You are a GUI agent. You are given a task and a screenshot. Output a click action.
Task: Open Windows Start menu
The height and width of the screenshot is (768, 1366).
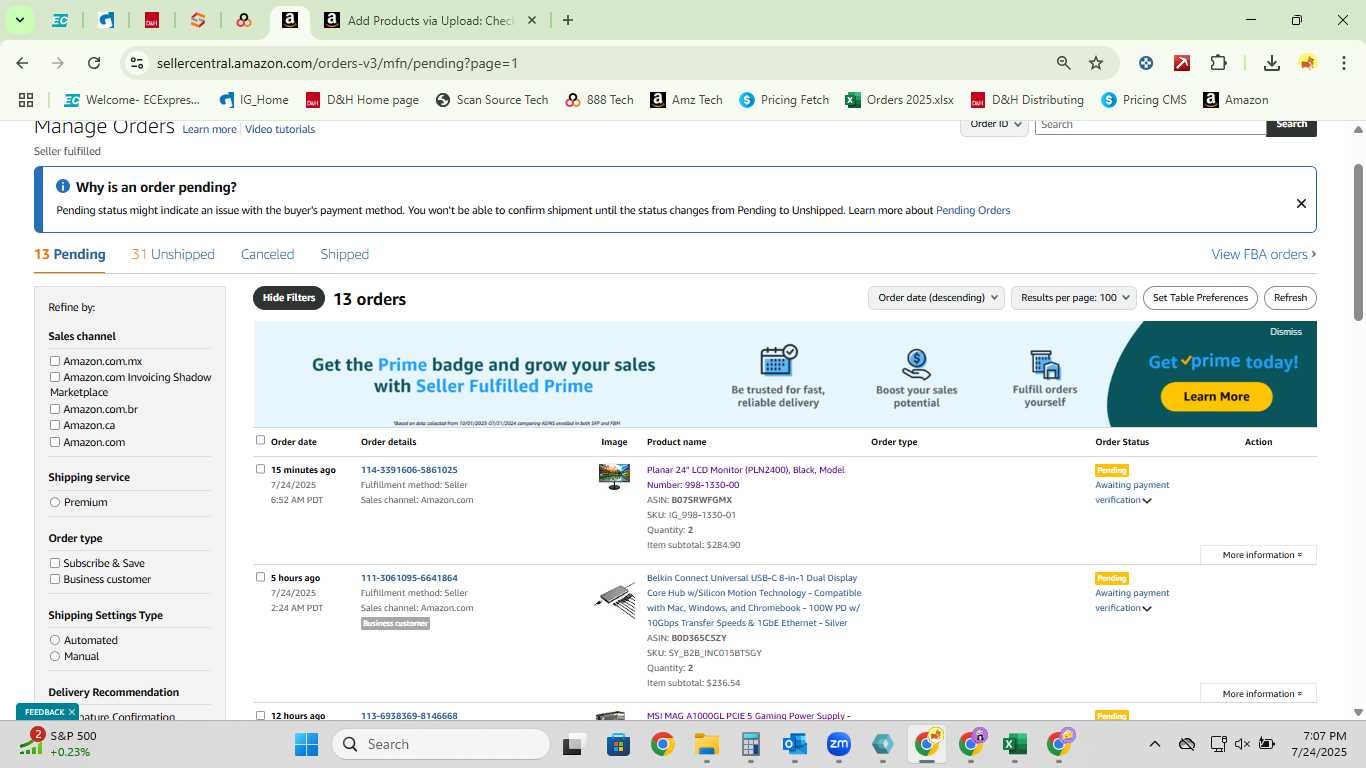pos(306,744)
